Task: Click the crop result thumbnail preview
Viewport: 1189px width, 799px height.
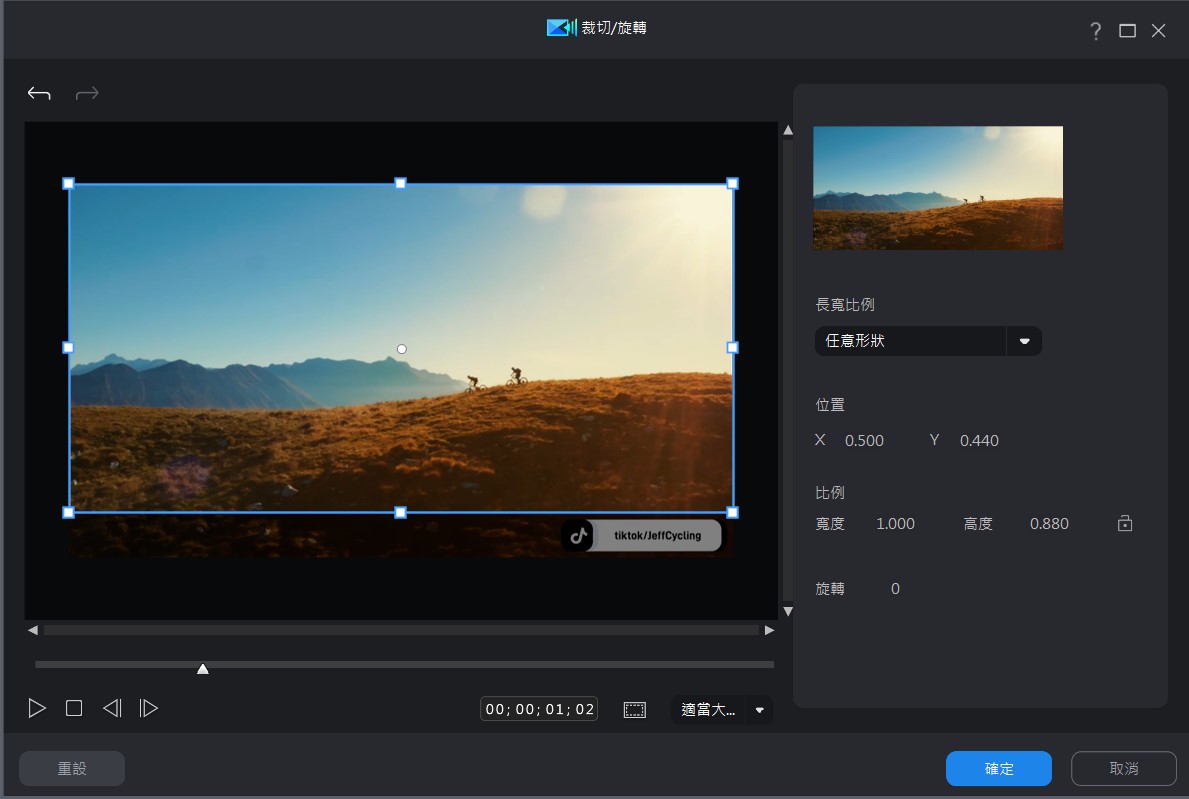Action: 938,188
